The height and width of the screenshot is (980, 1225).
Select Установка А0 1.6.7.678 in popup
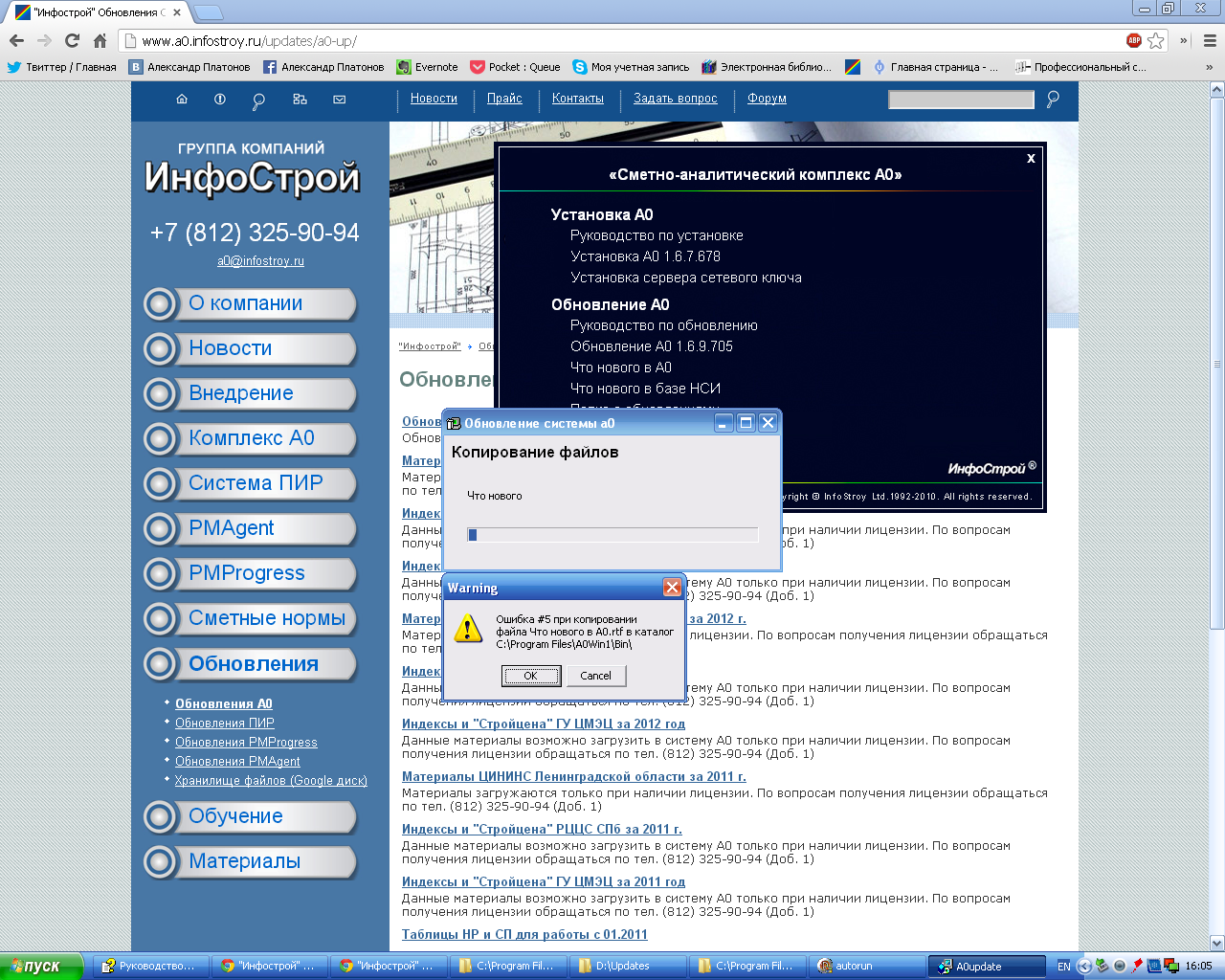tap(645, 256)
